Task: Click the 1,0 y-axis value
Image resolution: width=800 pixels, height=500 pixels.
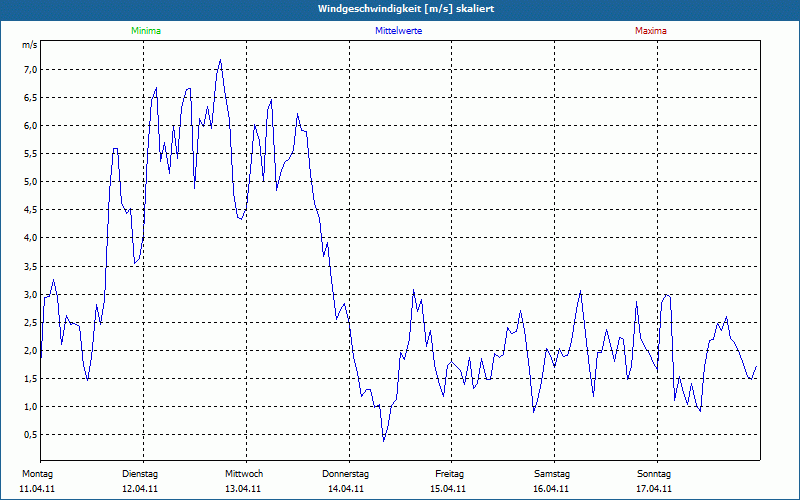Action: pyautogui.click(x=30, y=407)
